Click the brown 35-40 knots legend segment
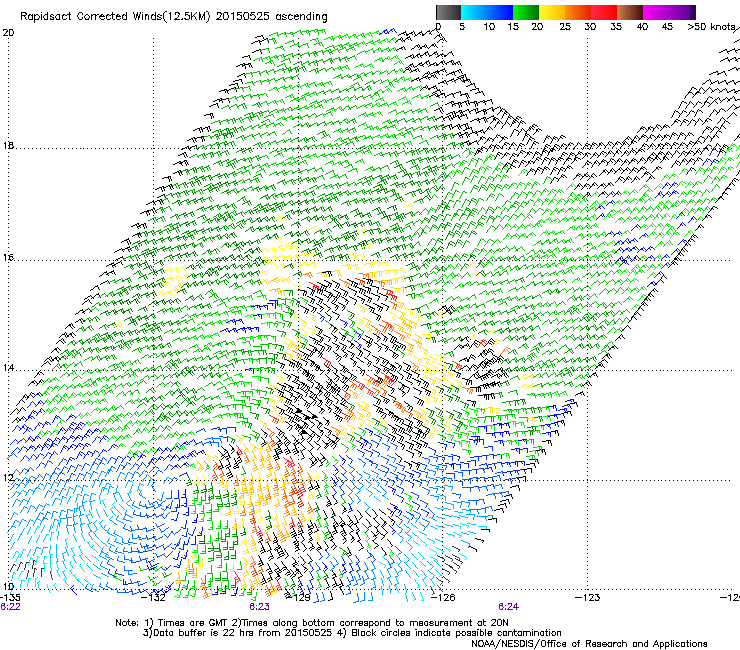 (630, 12)
